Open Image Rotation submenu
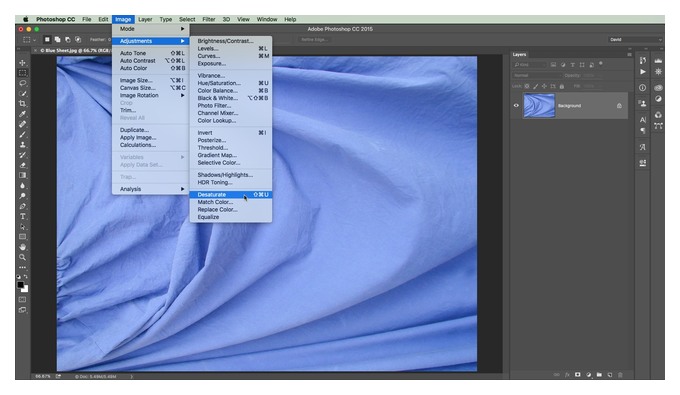The image size is (680, 395). point(150,95)
